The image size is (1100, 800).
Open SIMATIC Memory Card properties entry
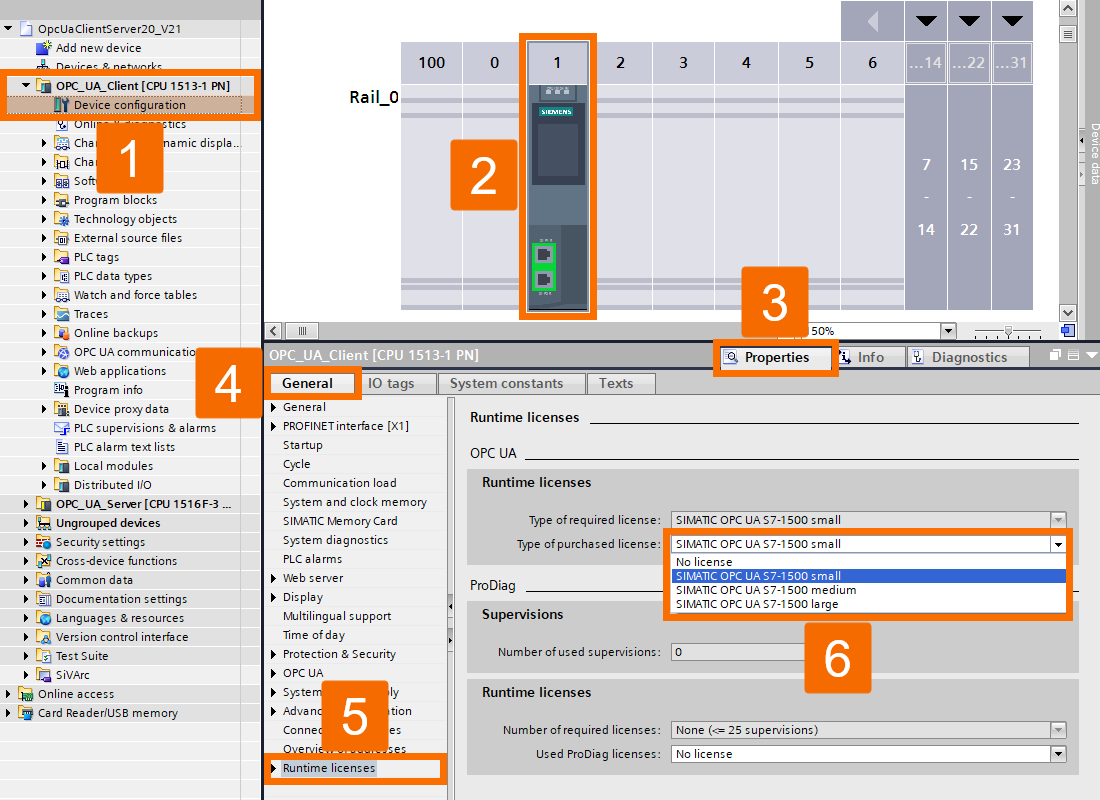pyautogui.click(x=340, y=521)
